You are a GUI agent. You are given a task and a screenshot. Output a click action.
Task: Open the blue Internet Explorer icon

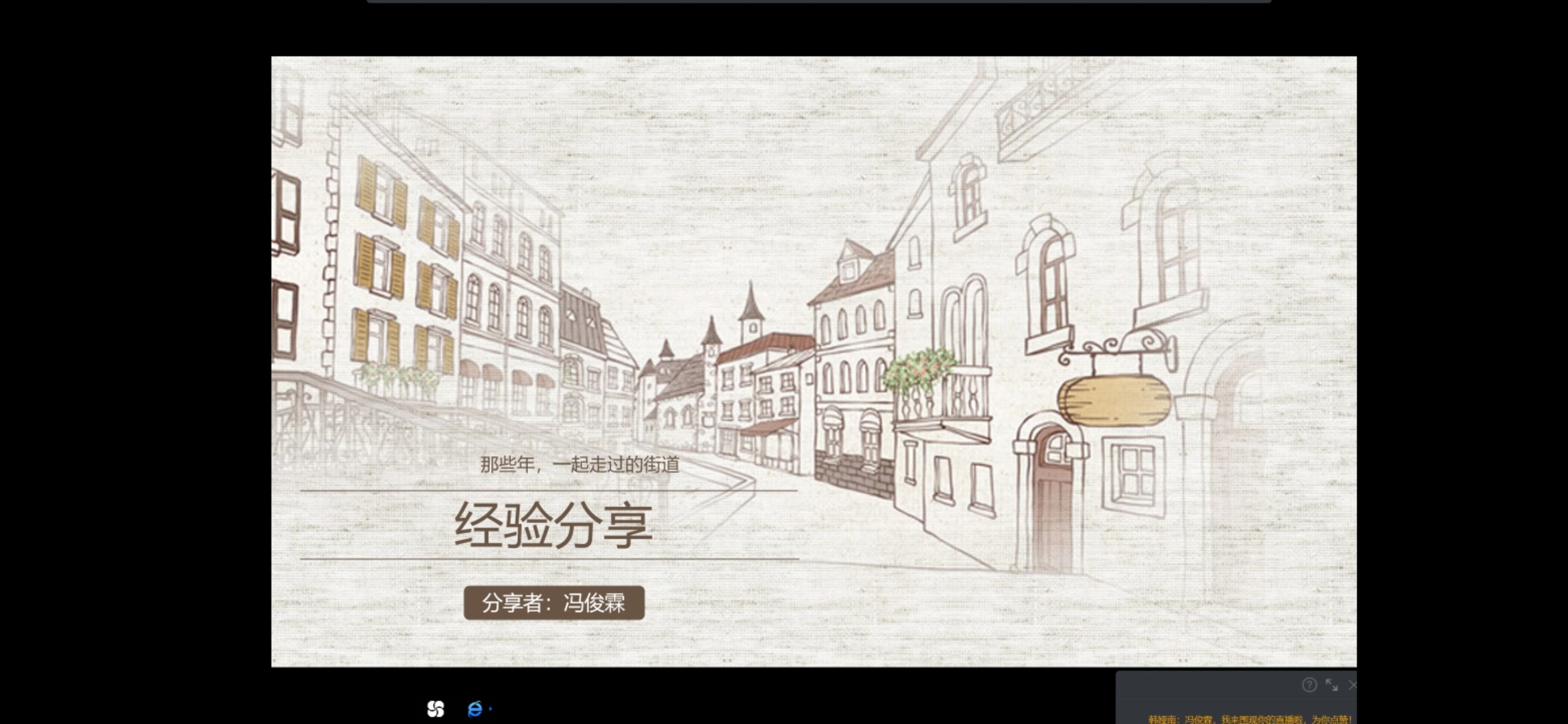pos(474,709)
